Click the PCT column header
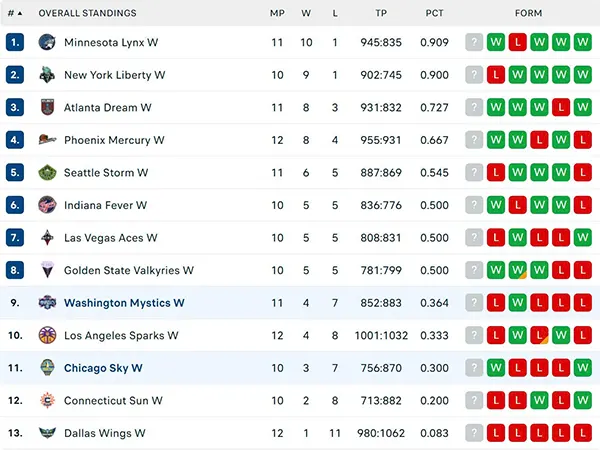Screen dimensions: 600x450 pyautogui.click(x=434, y=13)
